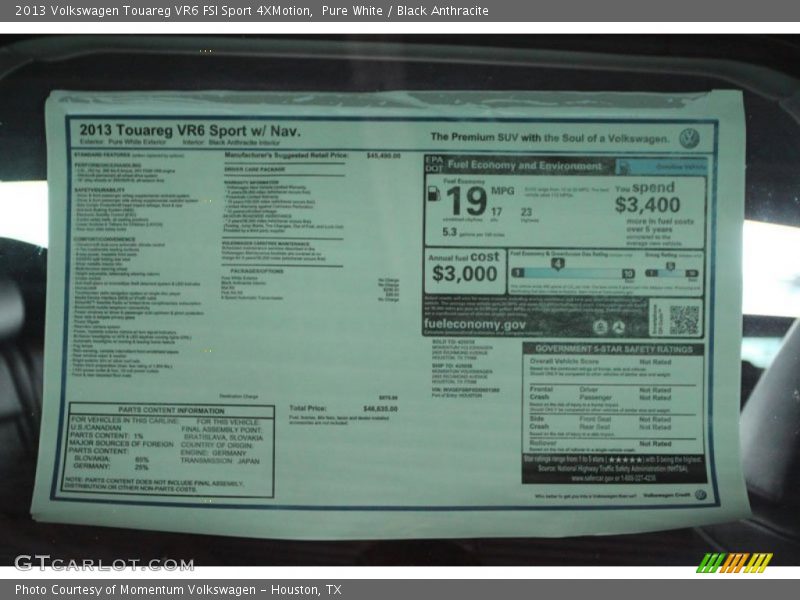The height and width of the screenshot is (600, 800).
Task: Click 'The Premium SUV with the Soul of a Volkswagen.'
Action: coord(550,138)
